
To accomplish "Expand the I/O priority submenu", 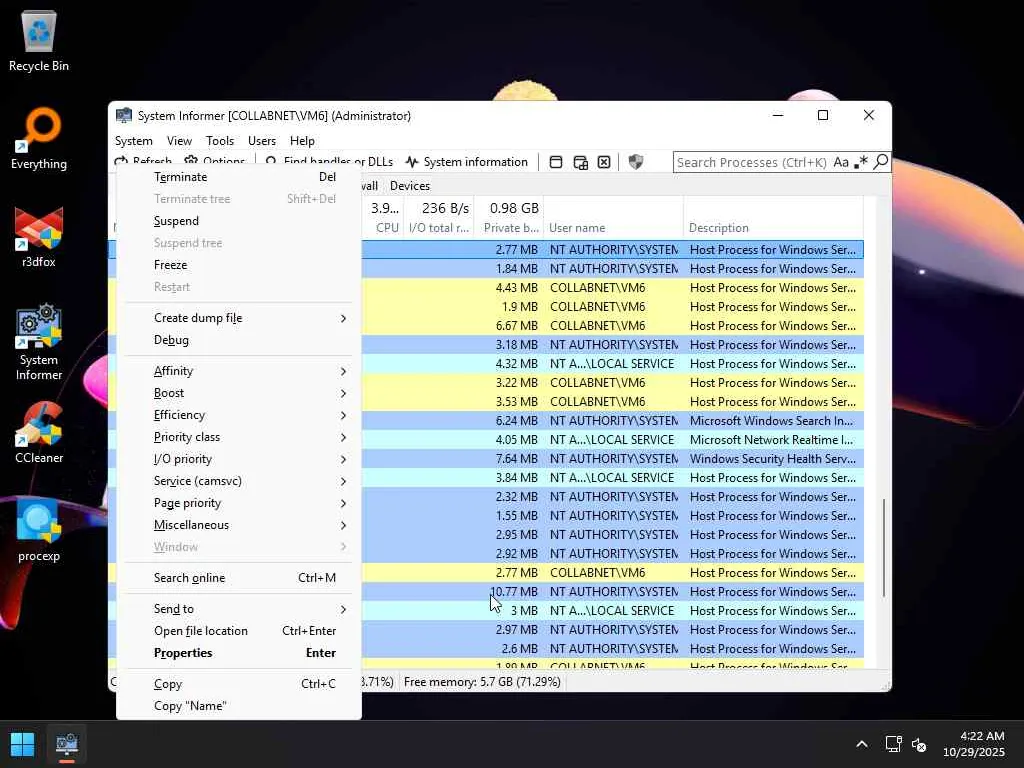I will tap(239, 459).
